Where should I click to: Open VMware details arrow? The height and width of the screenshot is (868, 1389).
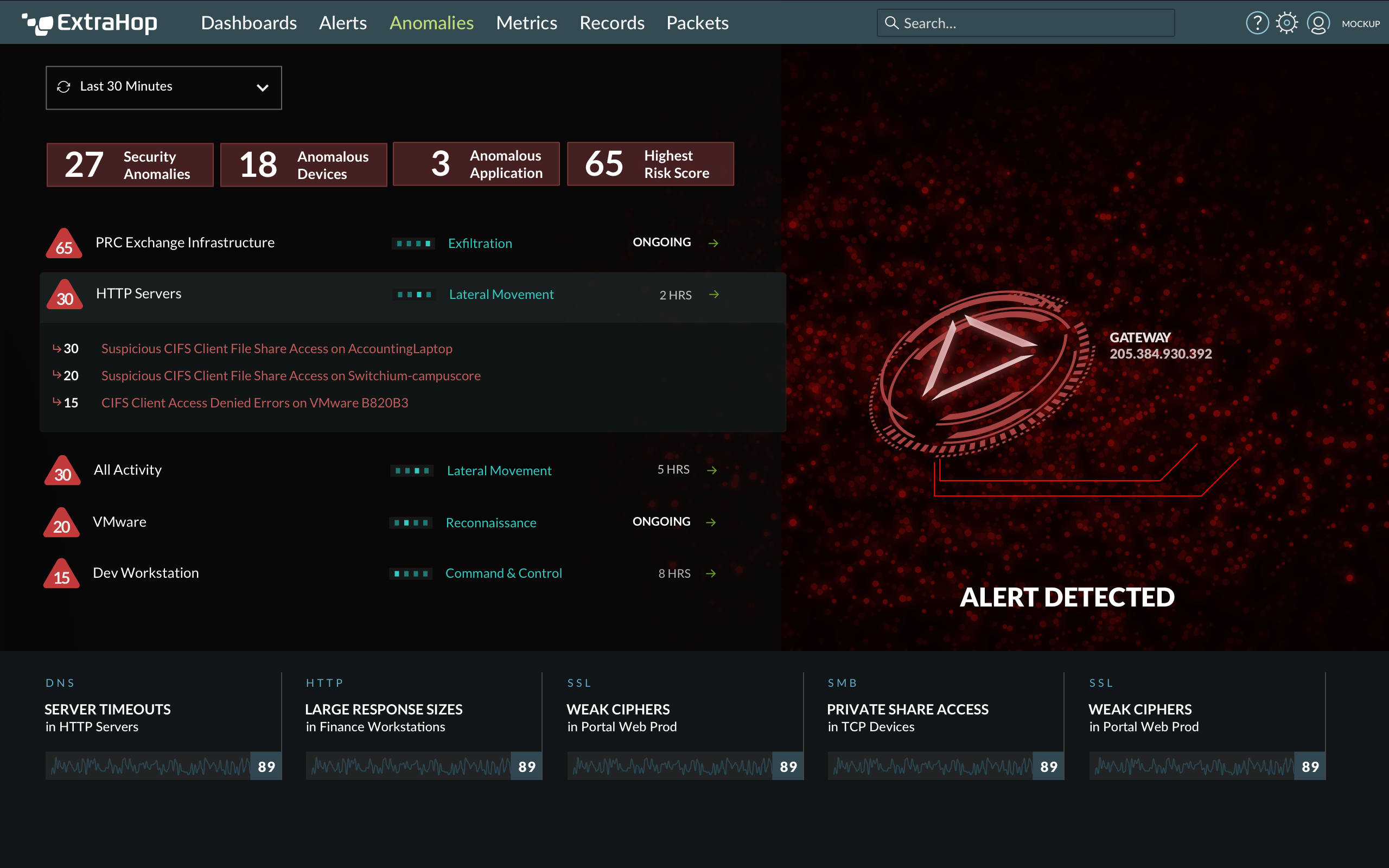(x=711, y=522)
